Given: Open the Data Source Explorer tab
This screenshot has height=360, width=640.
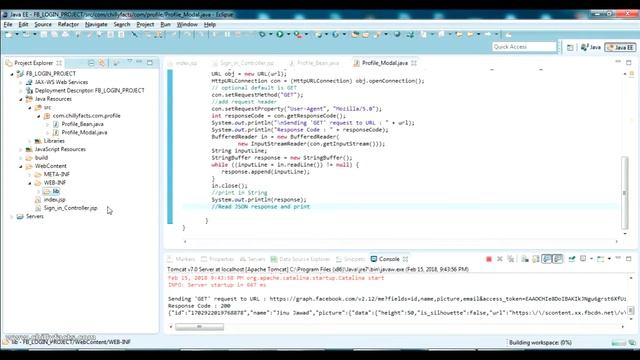Looking at the screenshot, I should coord(300,259).
